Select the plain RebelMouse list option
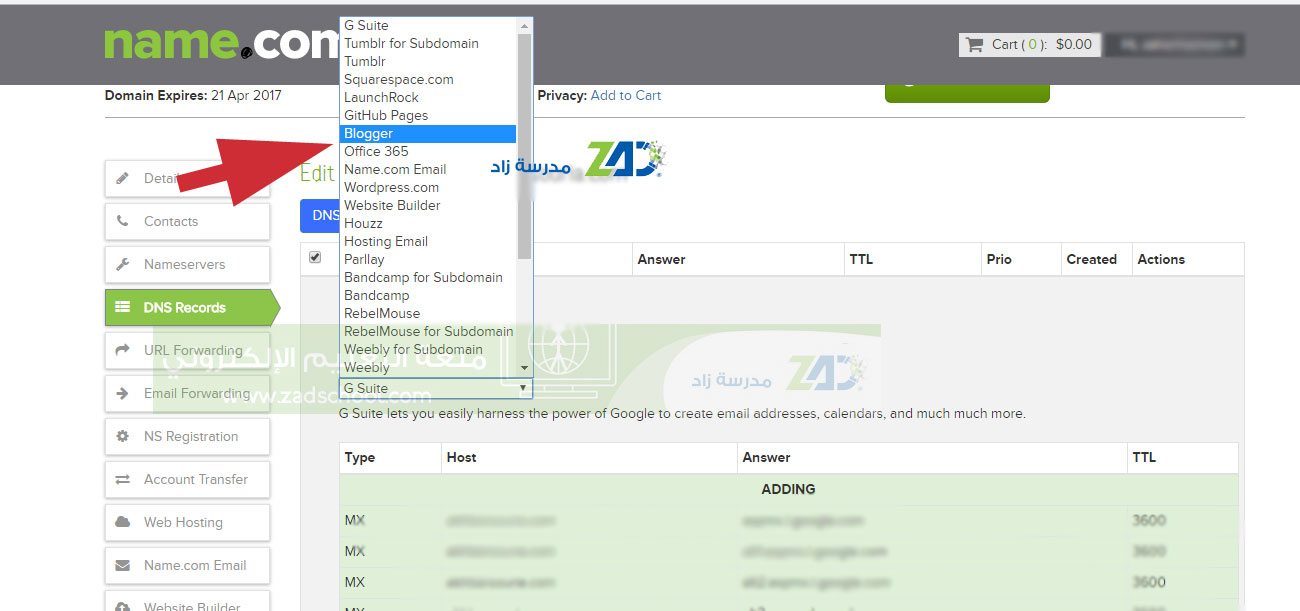The height and width of the screenshot is (611, 1300). 428,313
